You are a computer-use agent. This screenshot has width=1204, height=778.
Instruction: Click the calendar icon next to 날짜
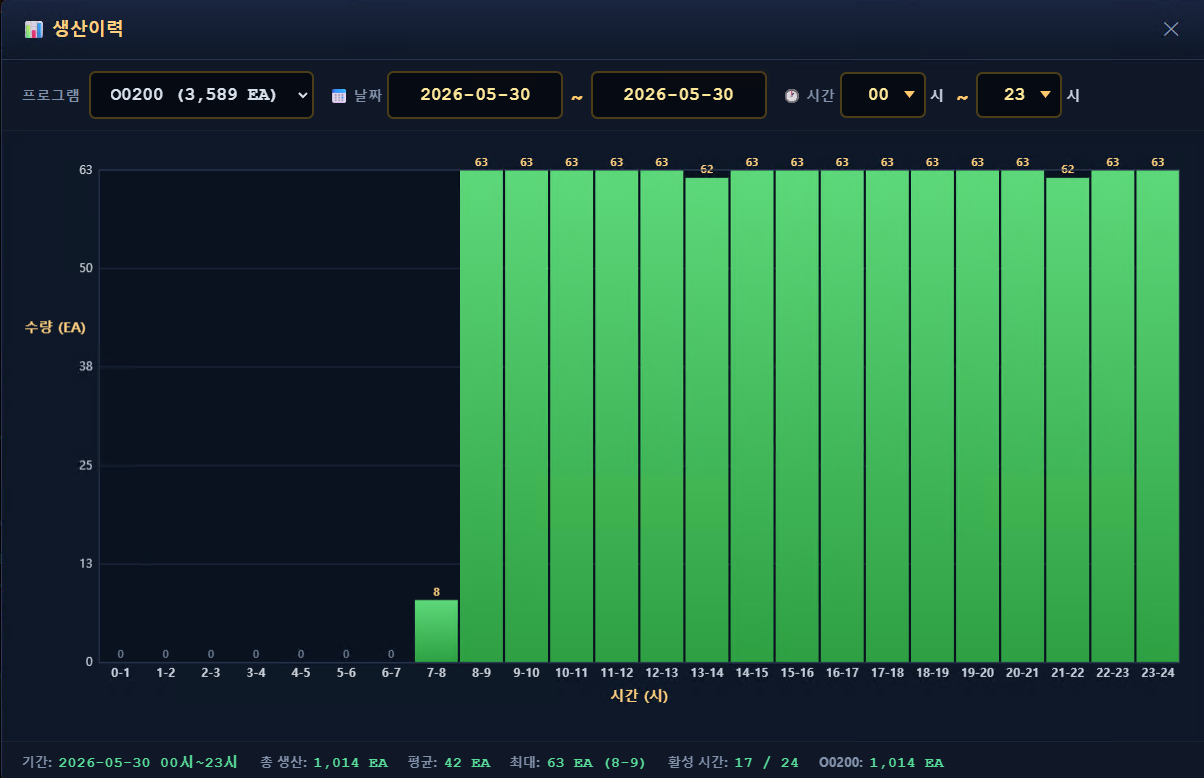pos(339,96)
